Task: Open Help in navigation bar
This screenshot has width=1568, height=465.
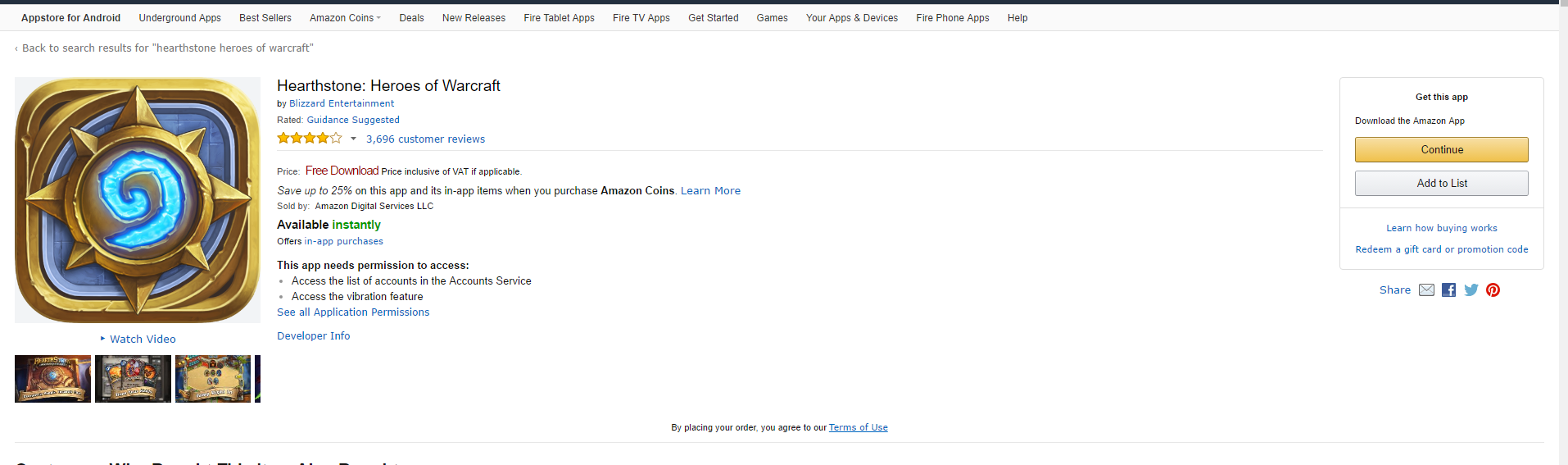Action: pyautogui.click(x=1017, y=17)
